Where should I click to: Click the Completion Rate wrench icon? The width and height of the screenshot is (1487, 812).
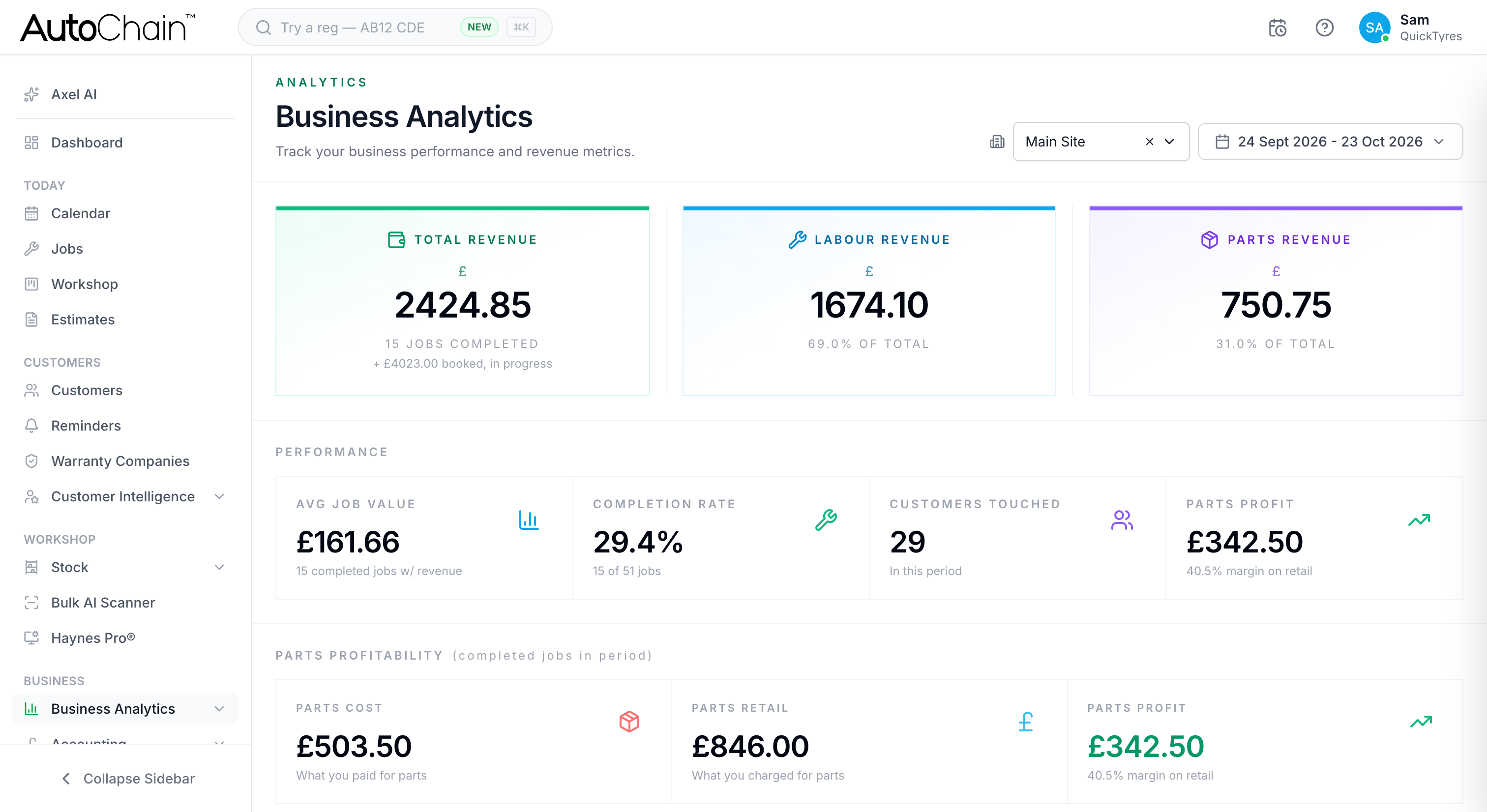[826, 520]
